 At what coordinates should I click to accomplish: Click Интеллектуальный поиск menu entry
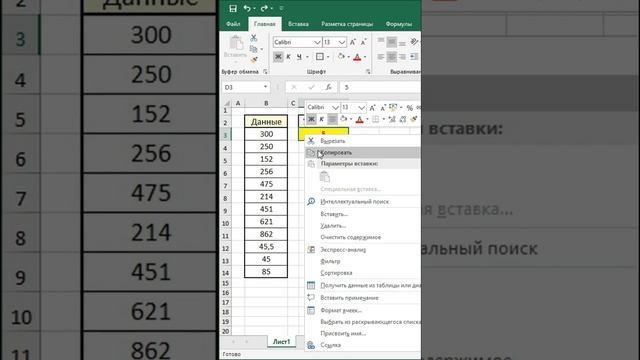pos(363,202)
